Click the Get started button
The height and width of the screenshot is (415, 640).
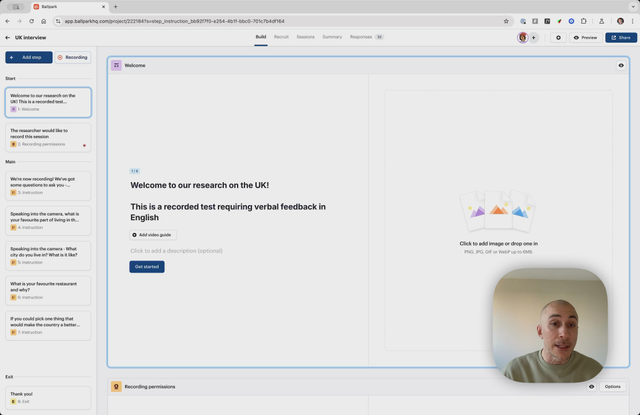click(x=147, y=267)
